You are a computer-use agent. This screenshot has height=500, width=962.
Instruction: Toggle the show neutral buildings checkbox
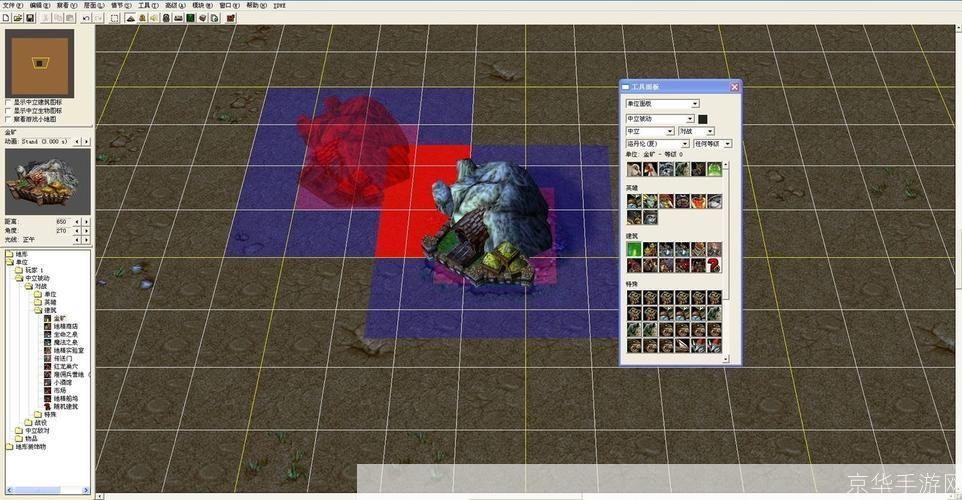8,102
